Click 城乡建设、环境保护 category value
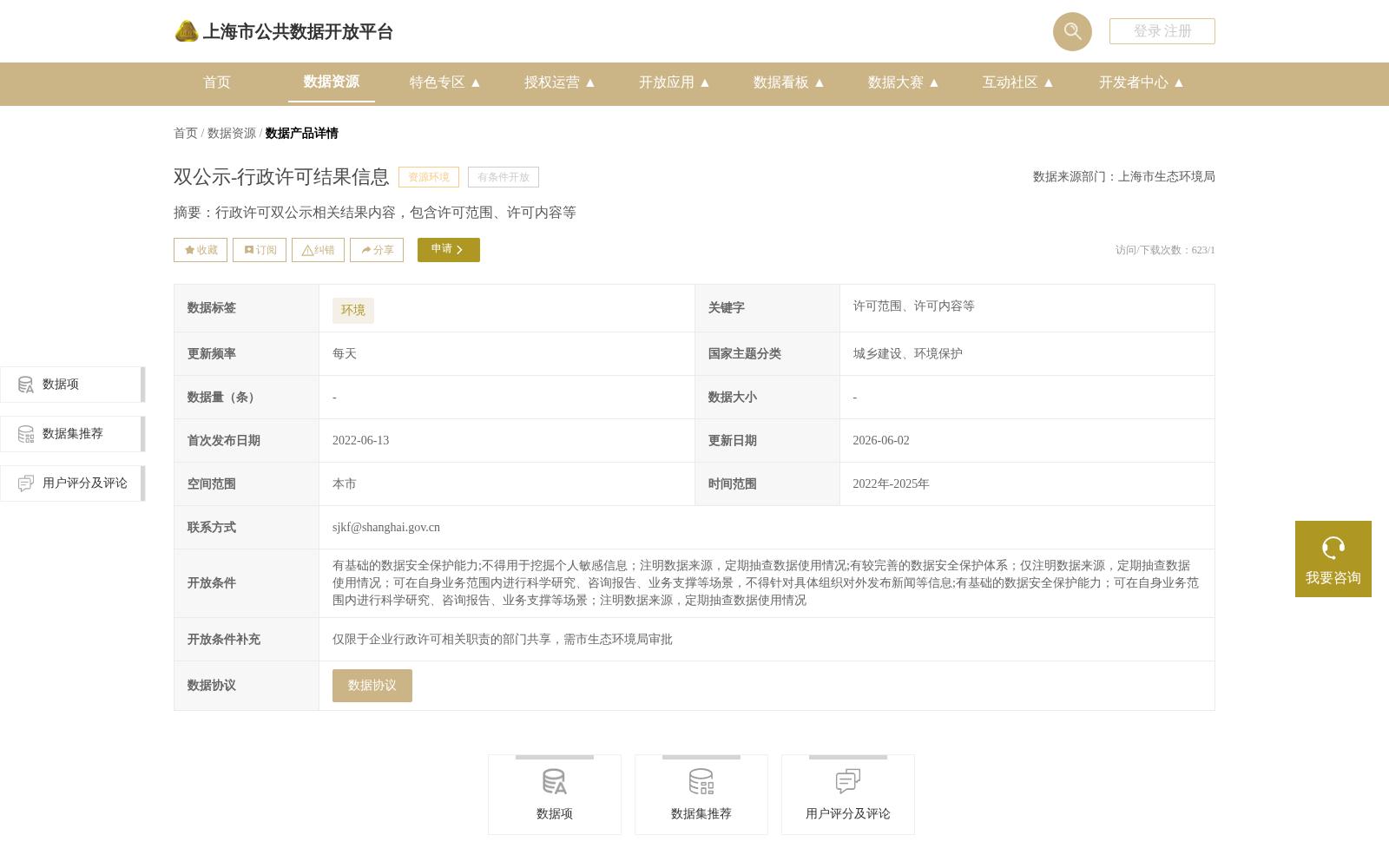 tap(908, 353)
